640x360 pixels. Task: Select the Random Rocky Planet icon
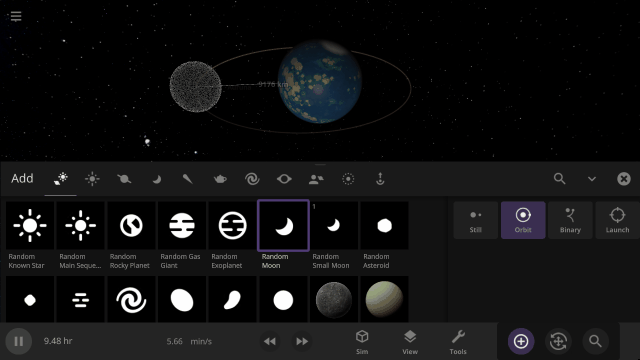pos(131,225)
